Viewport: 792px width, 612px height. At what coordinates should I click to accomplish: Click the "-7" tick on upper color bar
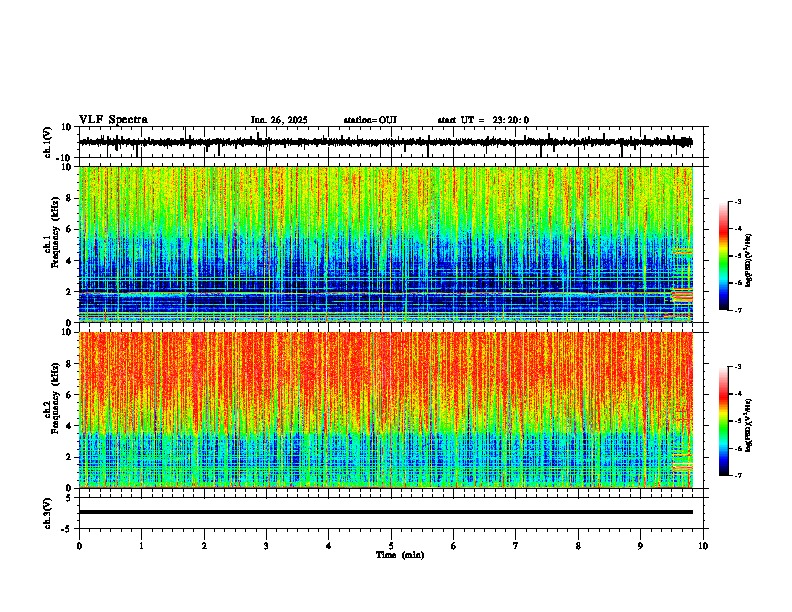738,311
